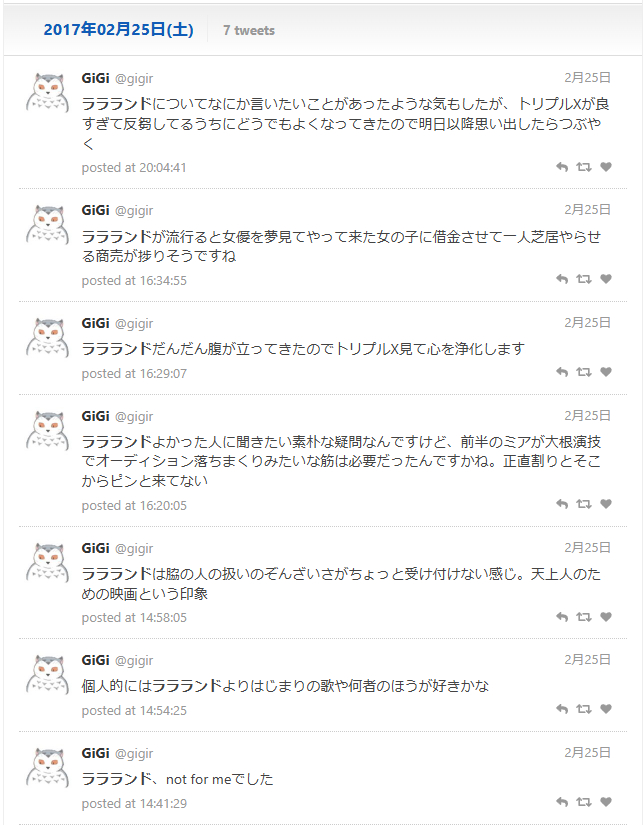The image size is (643, 825).
Task: Reply to the tweet posted at 16:20:05
Action: [x=562, y=505]
